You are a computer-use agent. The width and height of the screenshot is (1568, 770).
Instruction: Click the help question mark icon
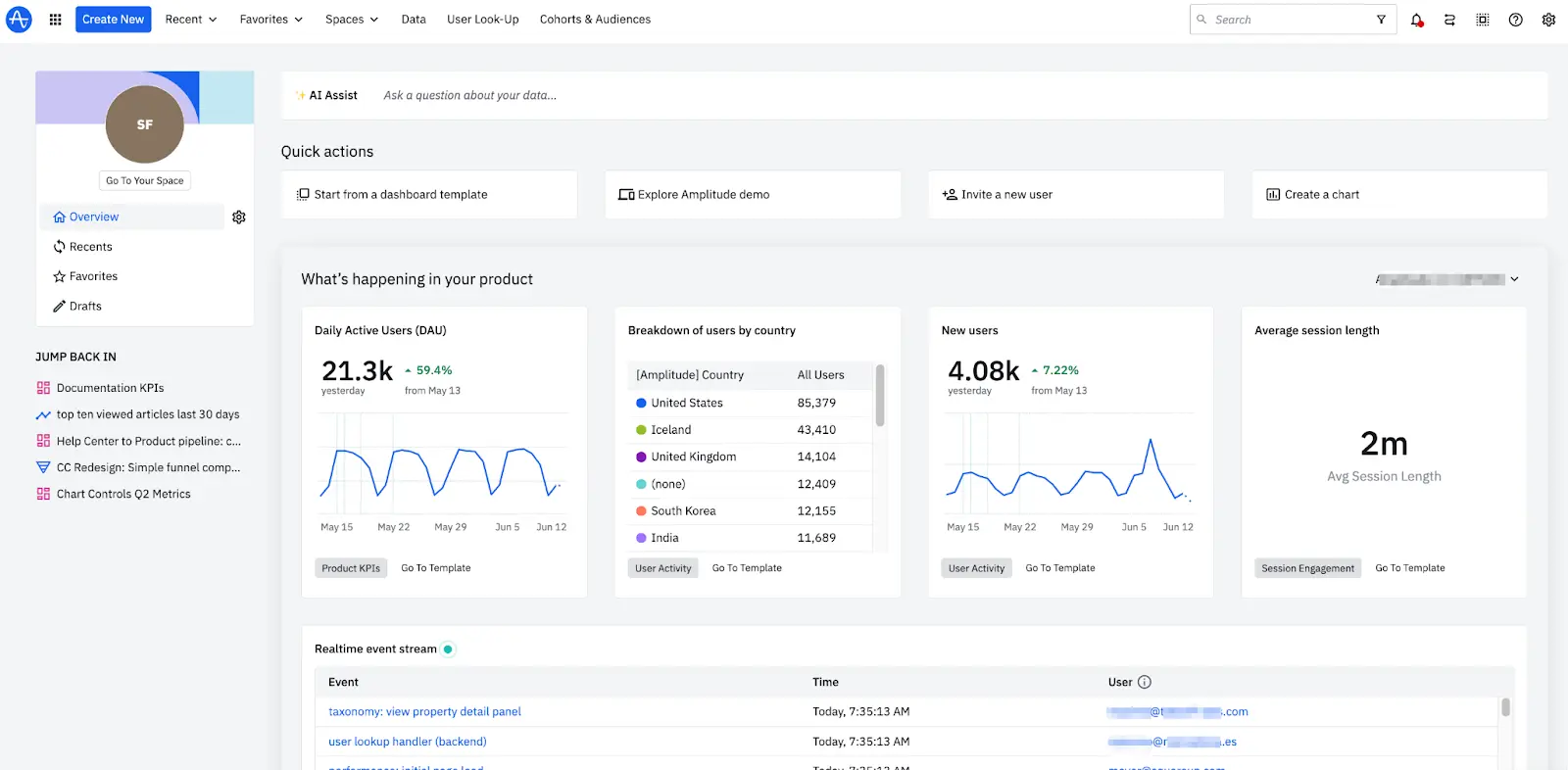(1515, 20)
